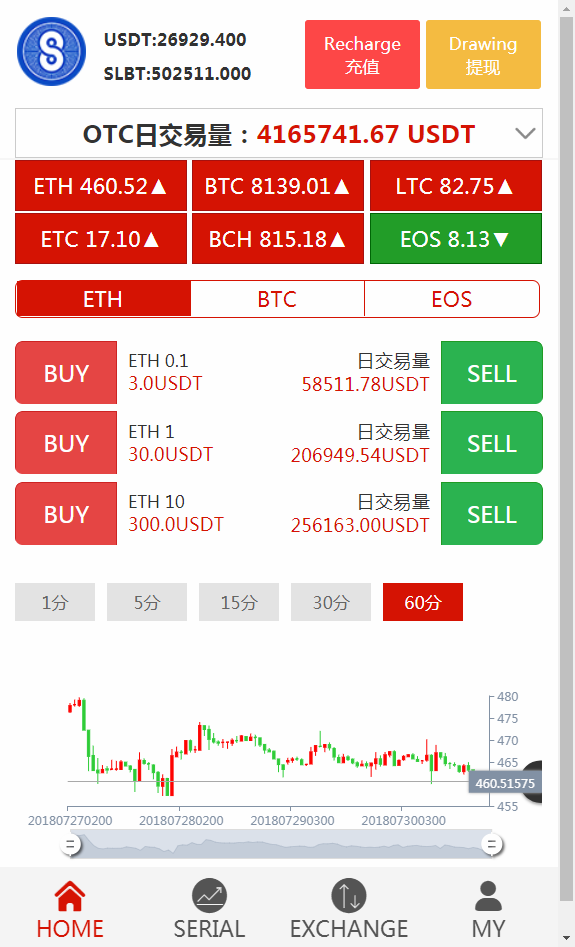The height and width of the screenshot is (947, 575).
Task: Select the 30分 chart interval
Action: 331,602
